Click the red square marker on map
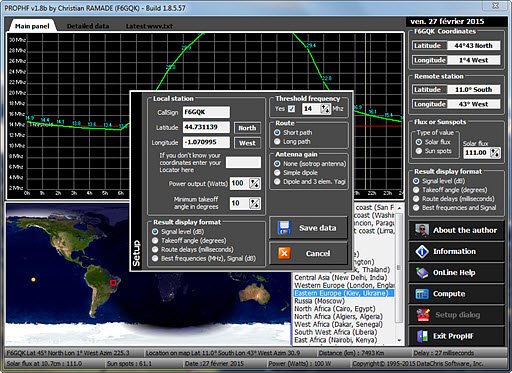 coord(113,283)
